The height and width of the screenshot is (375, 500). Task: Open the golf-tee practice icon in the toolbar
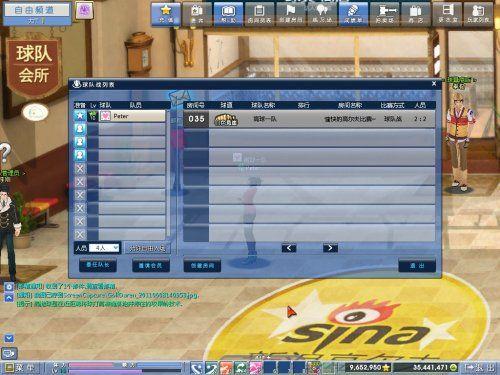pos(322,14)
